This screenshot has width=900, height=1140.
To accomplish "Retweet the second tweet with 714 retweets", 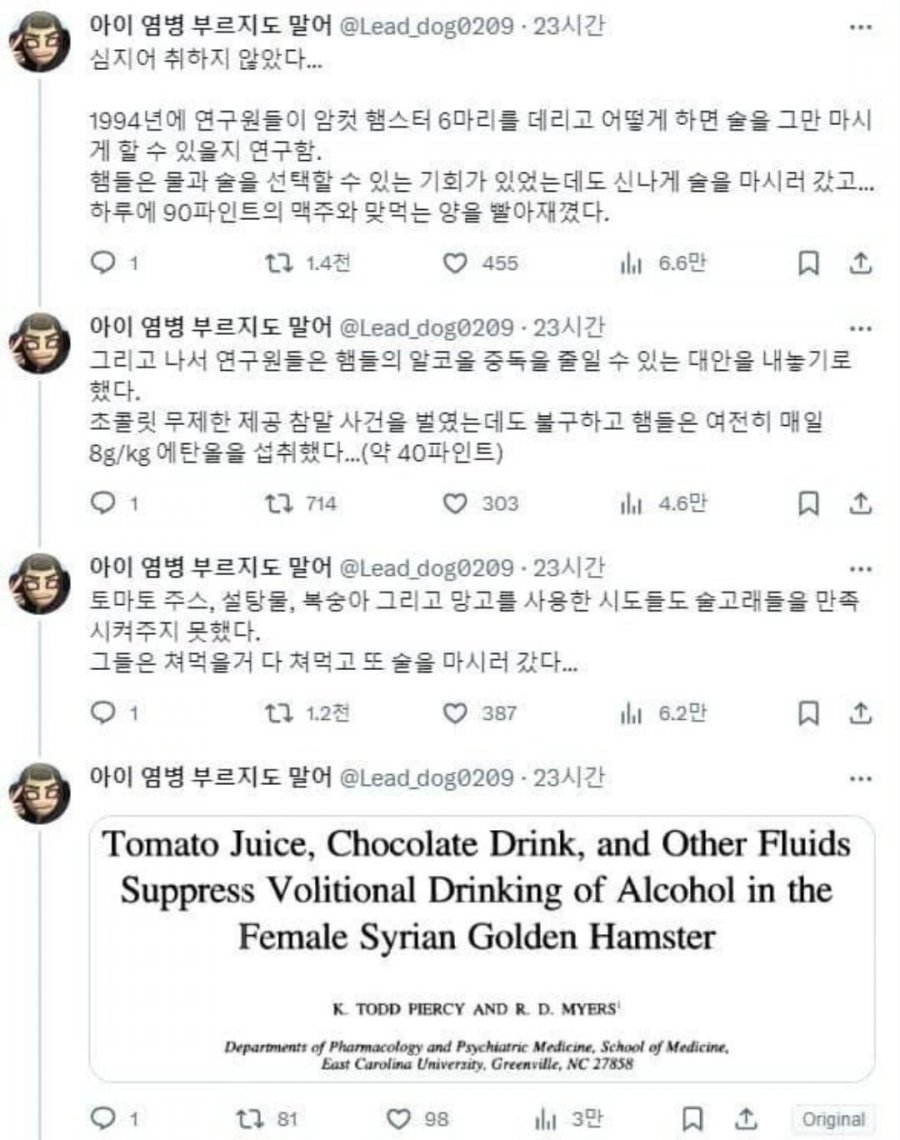I will (x=275, y=503).
